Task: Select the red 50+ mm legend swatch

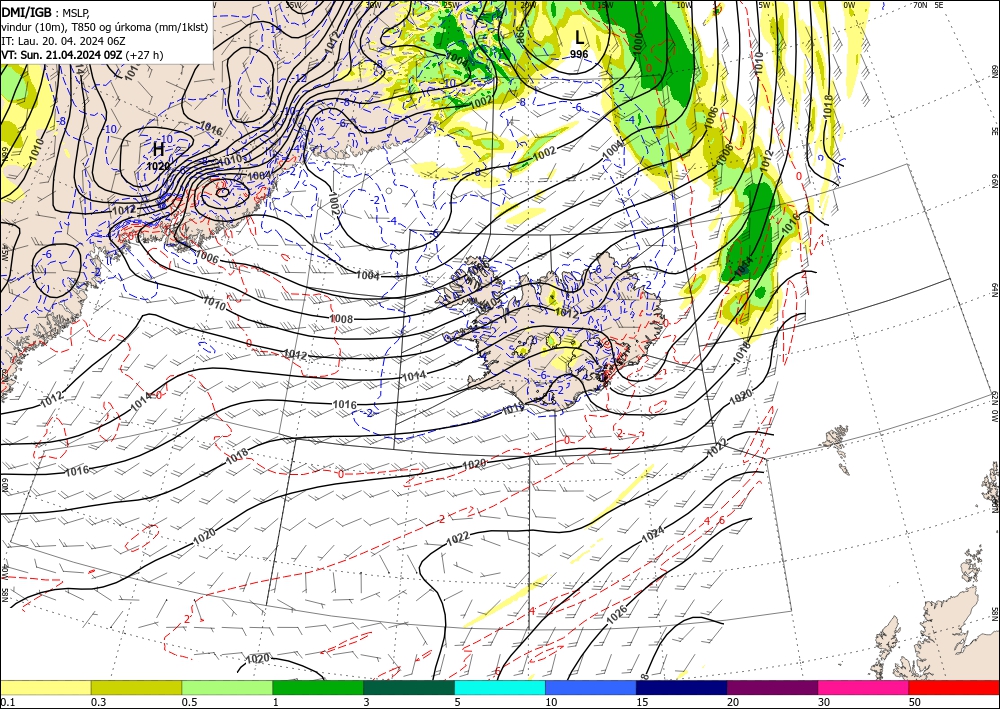Action: click(x=954, y=687)
